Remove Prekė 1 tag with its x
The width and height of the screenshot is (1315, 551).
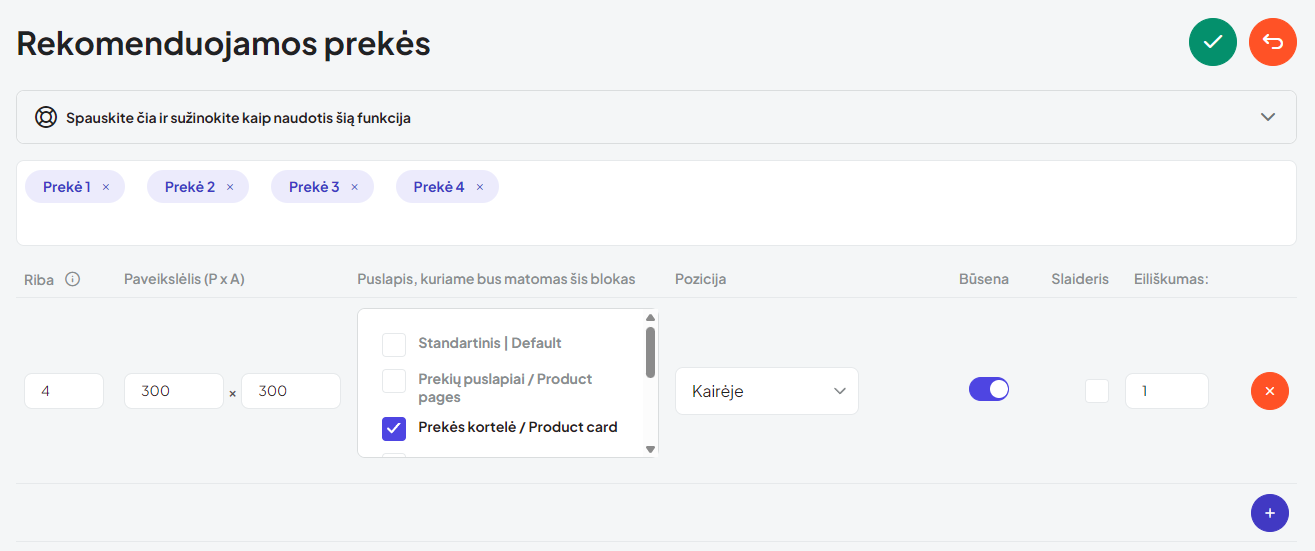(105, 187)
